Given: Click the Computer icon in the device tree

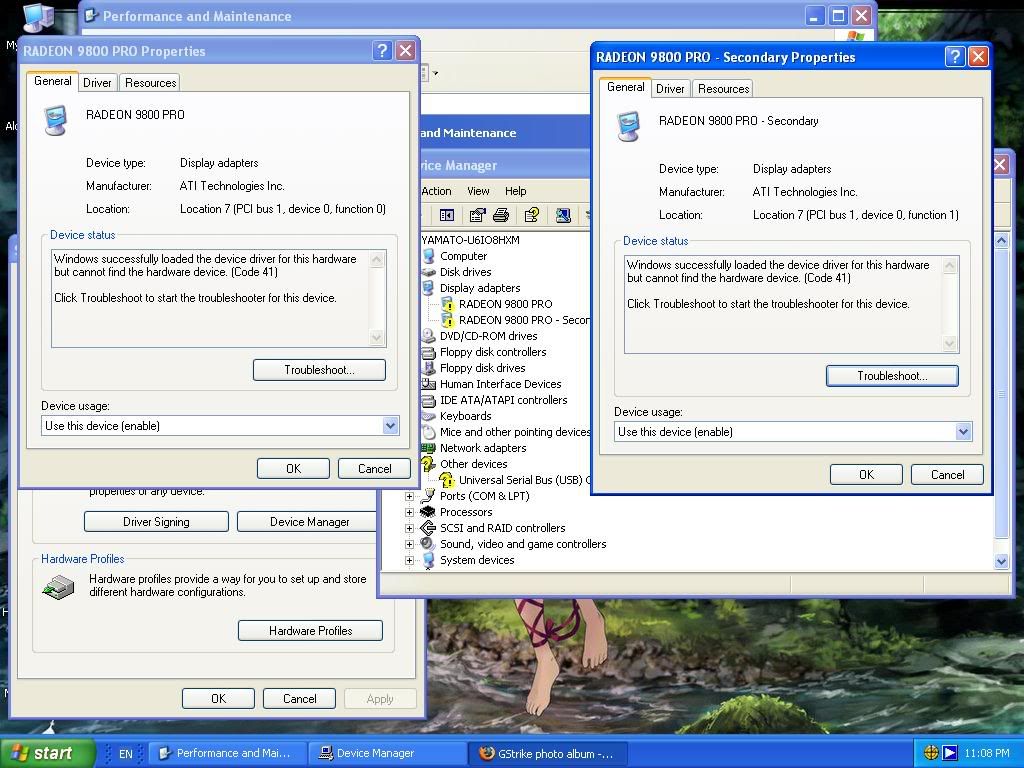Looking at the screenshot, I should click(x=428, y=256).
